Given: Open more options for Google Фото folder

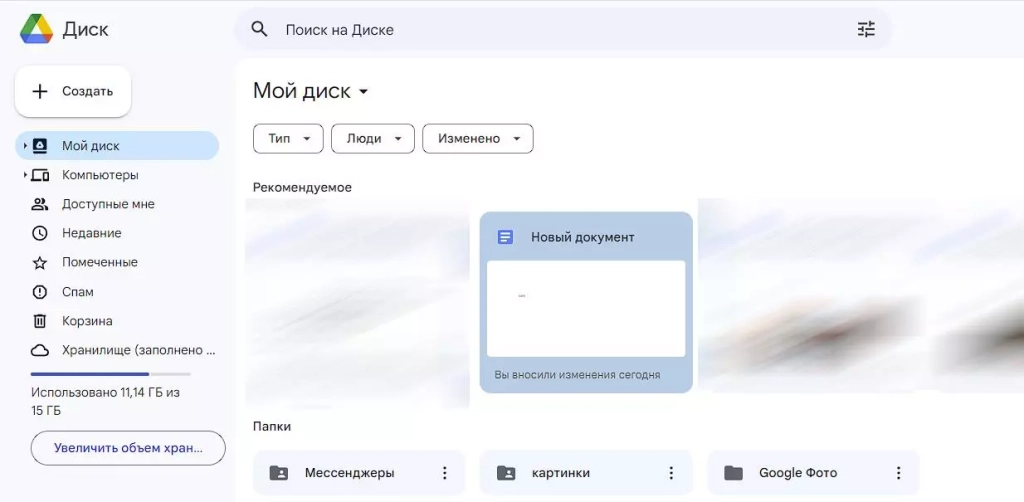Looking at the screenshot, I should tap(898, 473).
